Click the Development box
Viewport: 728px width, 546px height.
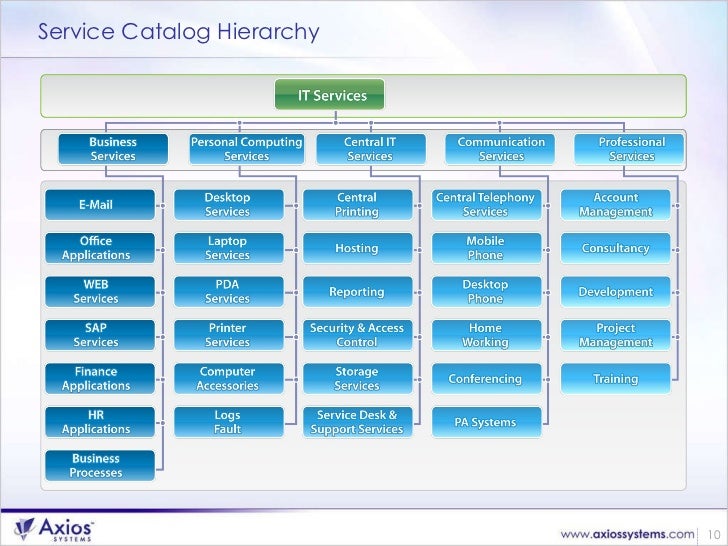point(616,292)
